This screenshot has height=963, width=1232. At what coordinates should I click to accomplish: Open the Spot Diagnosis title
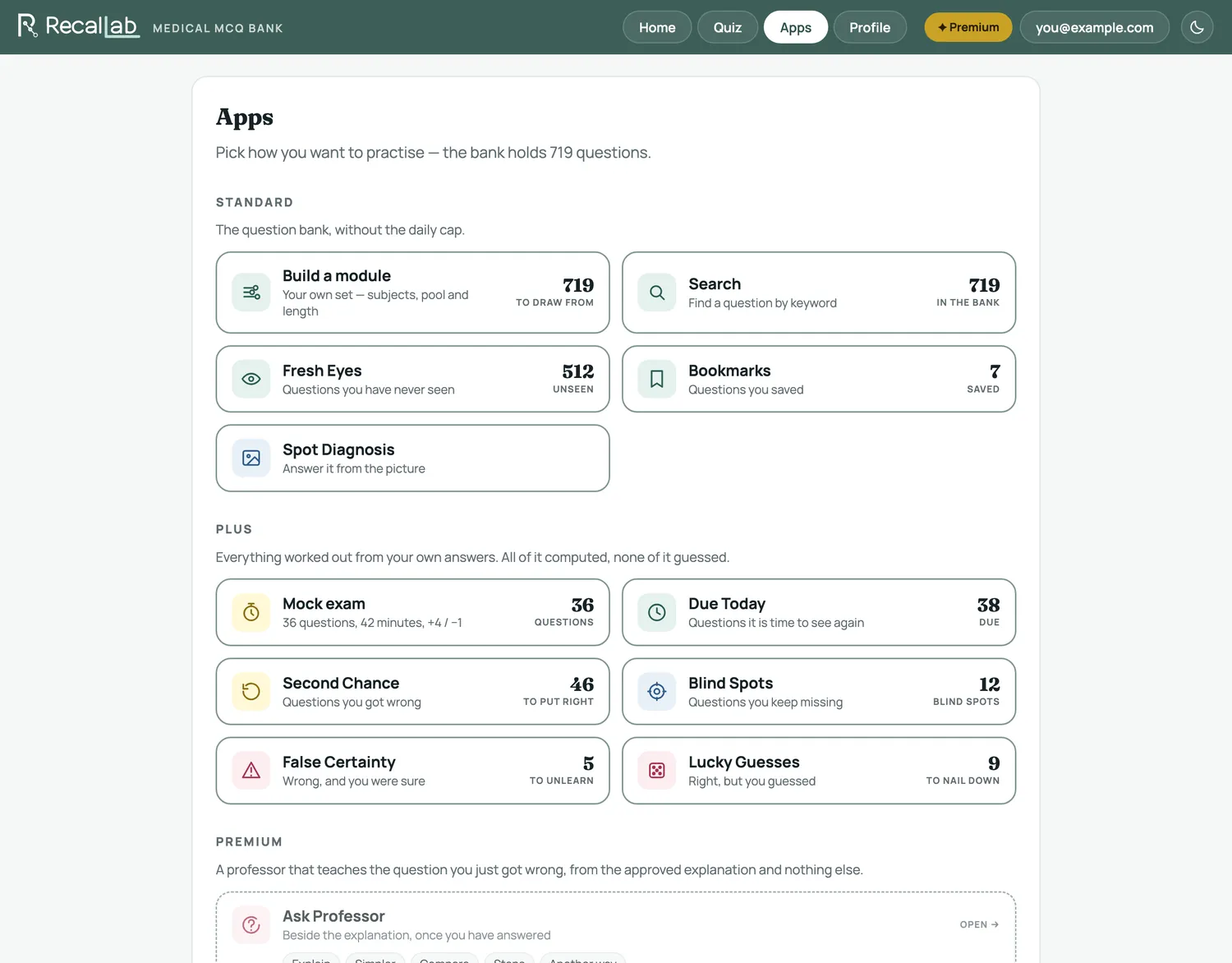[338, 449]
